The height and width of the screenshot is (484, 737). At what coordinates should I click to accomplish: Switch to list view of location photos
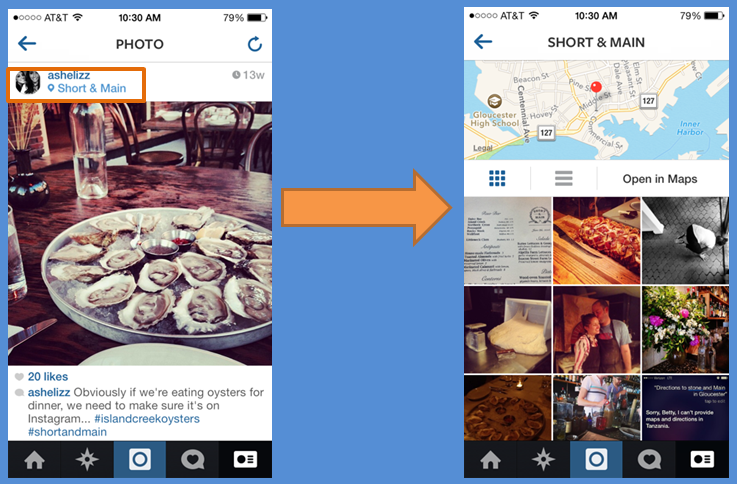564,179
